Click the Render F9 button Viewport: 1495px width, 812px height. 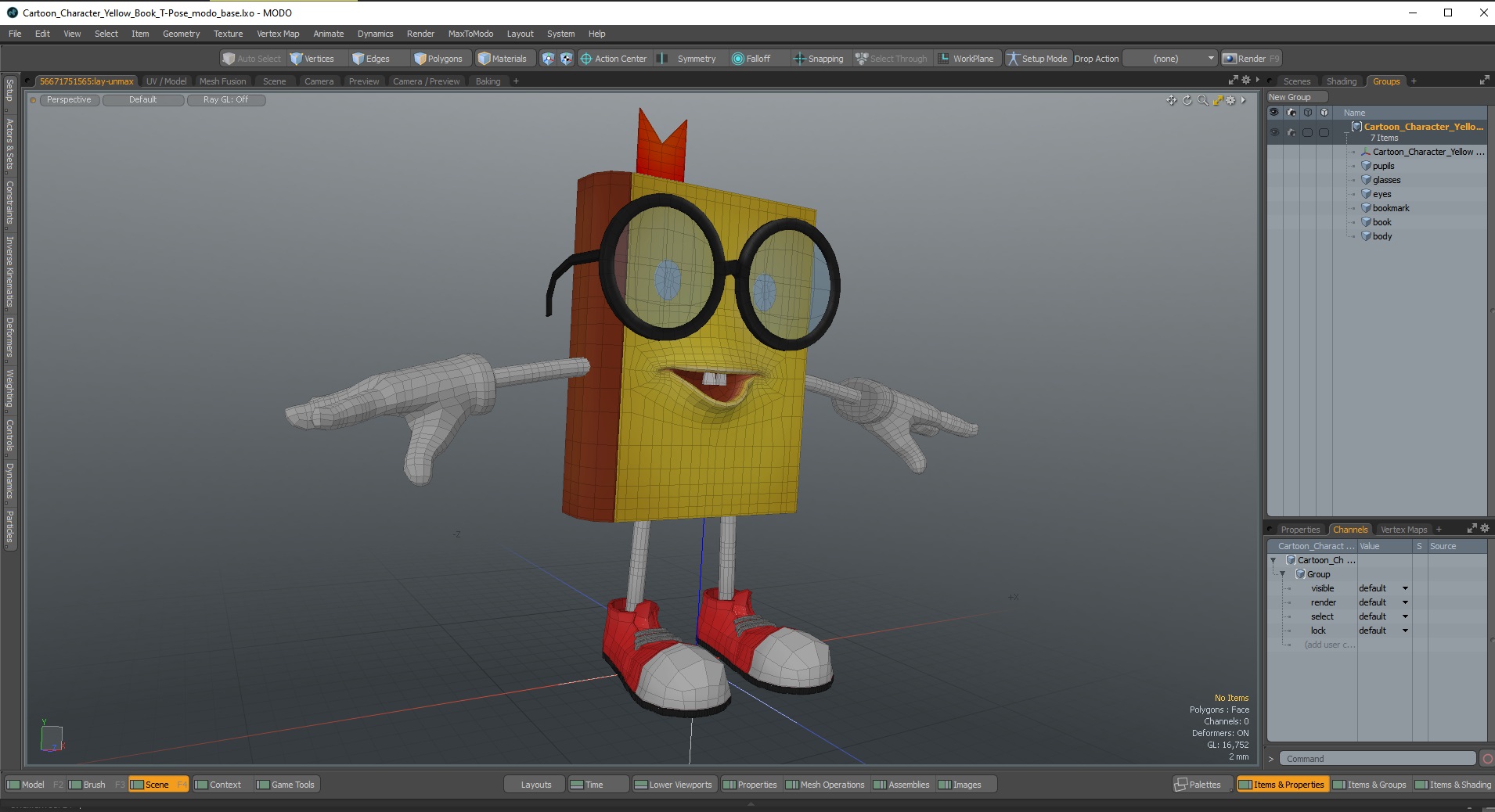[x=1251, y=59]
